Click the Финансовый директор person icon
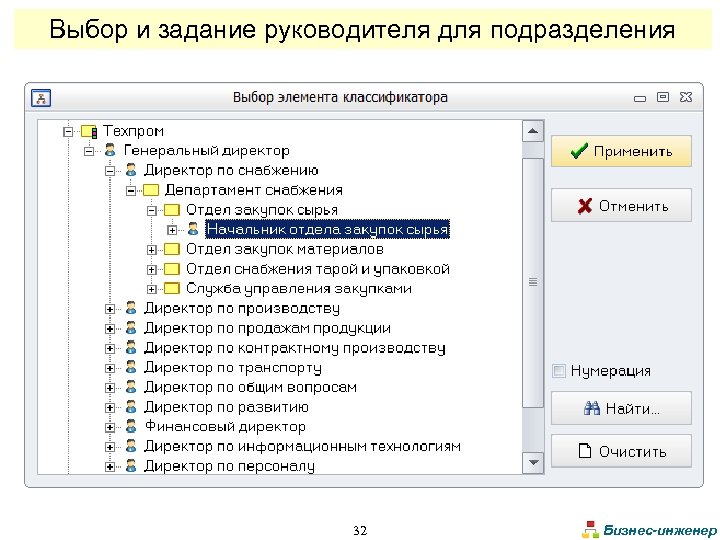Image resolution: width=720 pixels, height=540 pixels. click(131, 427)
